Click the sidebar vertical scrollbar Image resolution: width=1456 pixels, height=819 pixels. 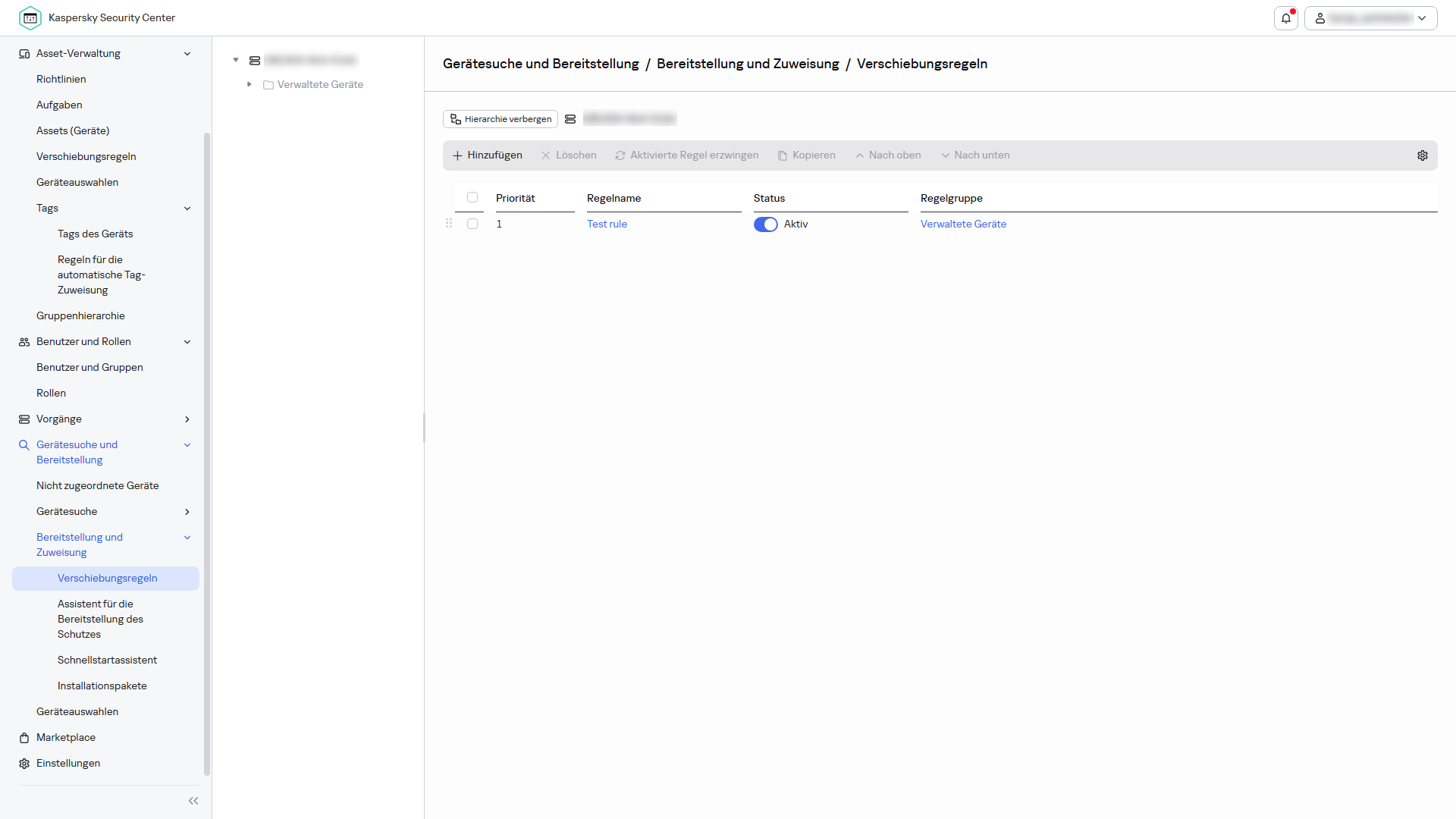[x=207, y=455]
